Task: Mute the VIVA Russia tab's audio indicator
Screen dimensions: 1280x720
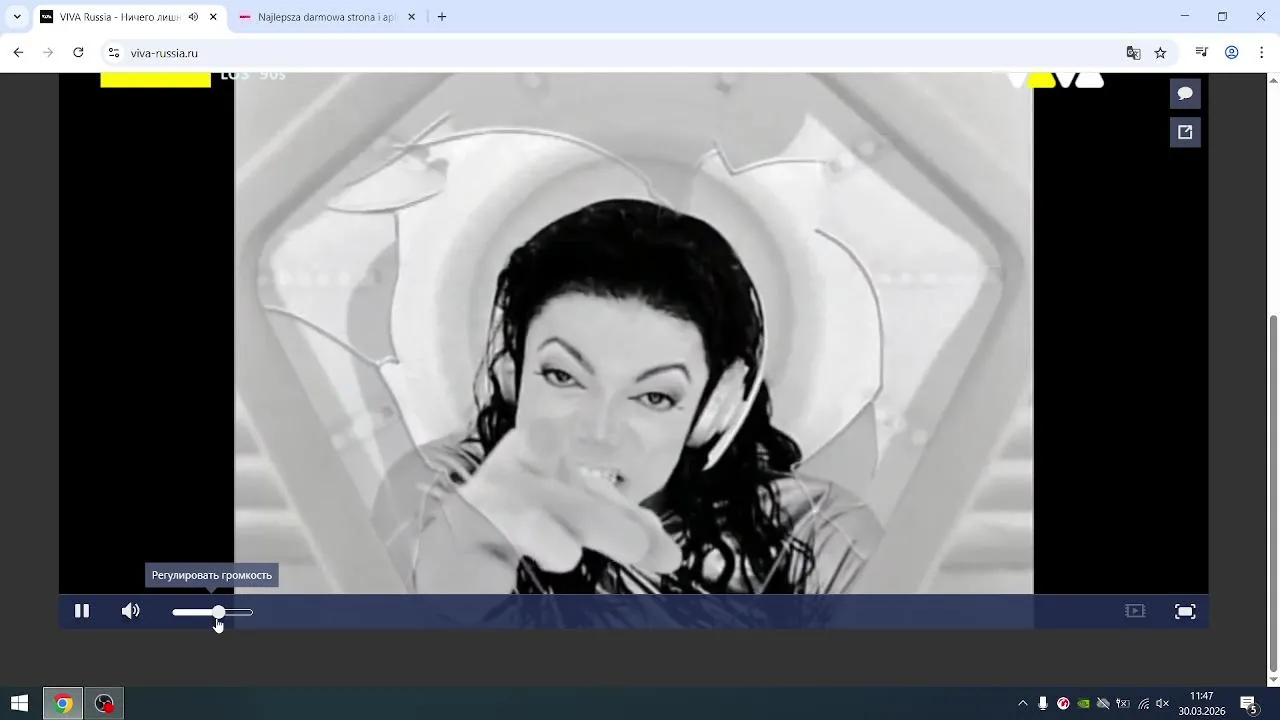Action: tap(193, 17)
